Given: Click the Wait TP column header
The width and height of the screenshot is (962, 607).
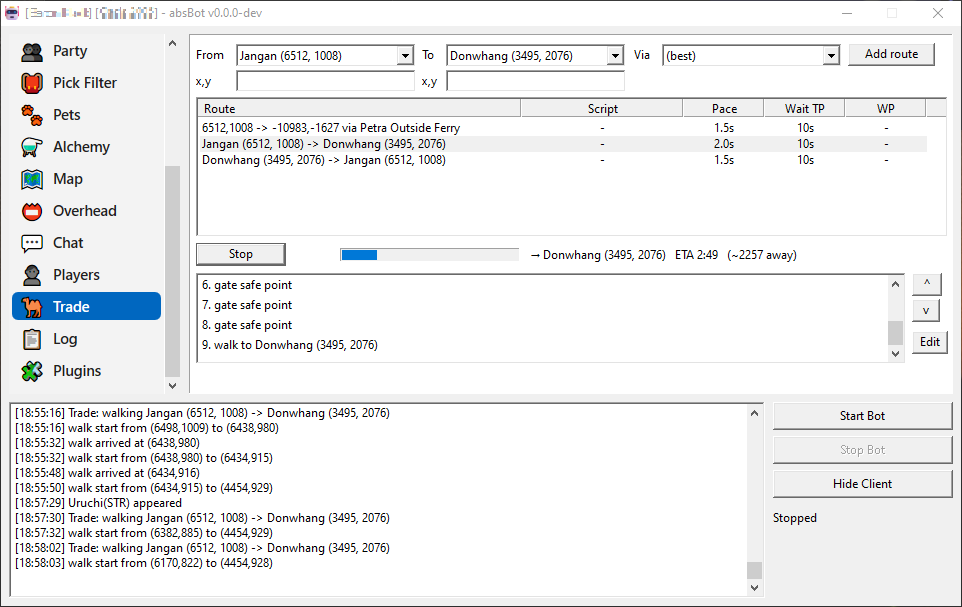Looking at the screenshot, I should pos(804,109).
